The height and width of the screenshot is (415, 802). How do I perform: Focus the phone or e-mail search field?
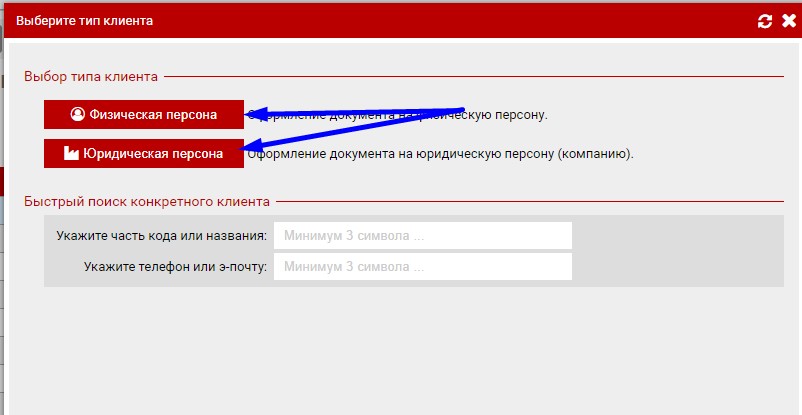(x=422, y=267)
